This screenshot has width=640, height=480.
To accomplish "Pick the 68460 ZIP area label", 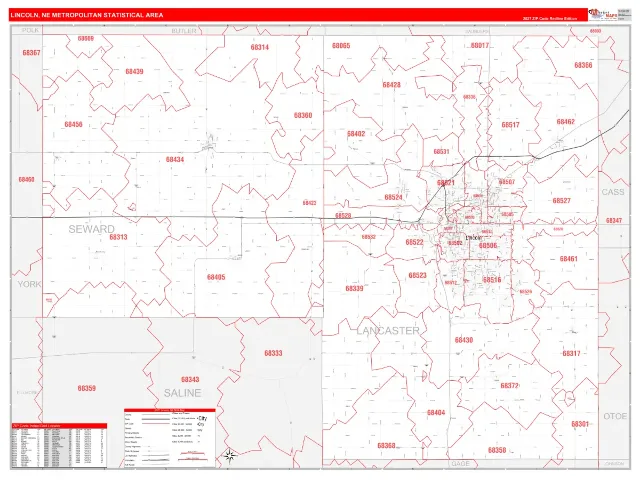I will coord(27,180).
